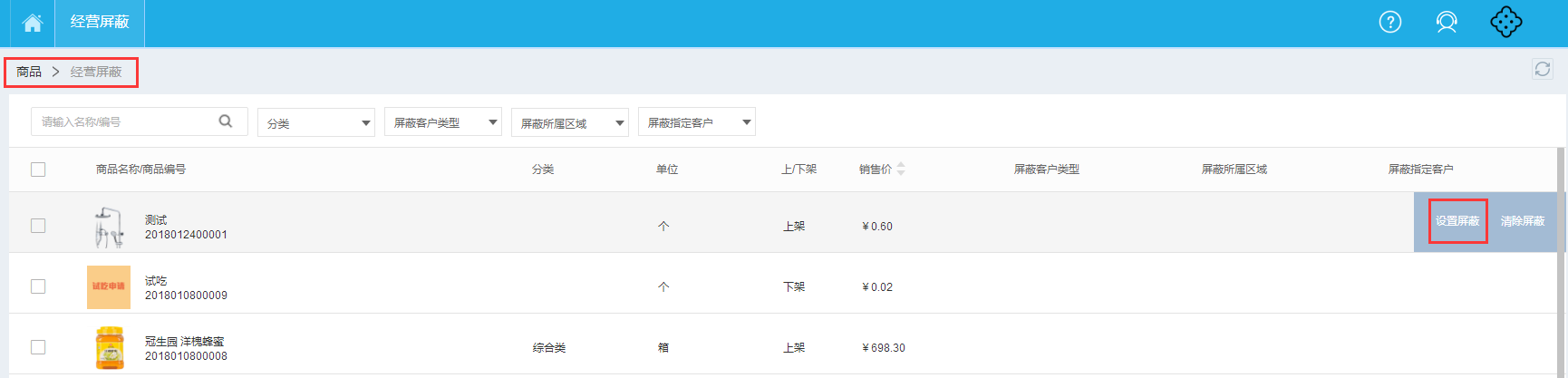This screenshot has height=378, width=1568.
Task: Open the 测试 product thumbnail
Action: [109, 227]
